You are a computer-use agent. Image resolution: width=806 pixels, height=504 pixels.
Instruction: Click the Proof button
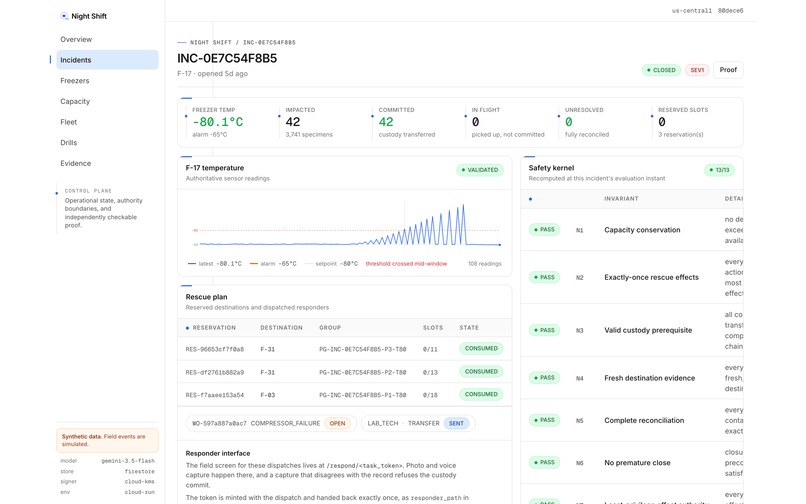pos(728,70)
